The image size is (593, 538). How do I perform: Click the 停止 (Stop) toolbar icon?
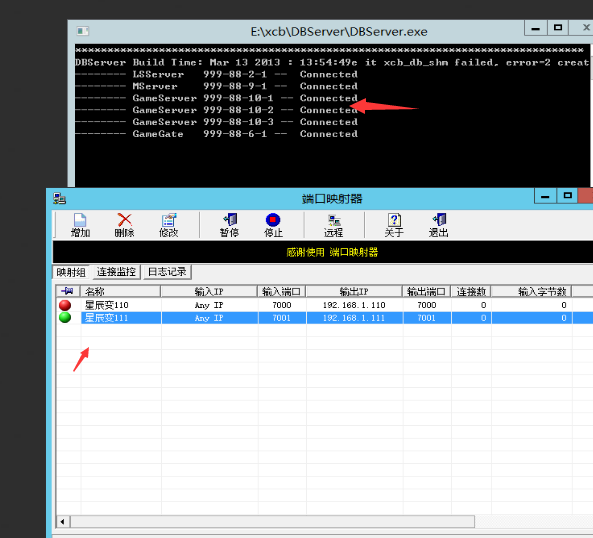click(273, 225)
